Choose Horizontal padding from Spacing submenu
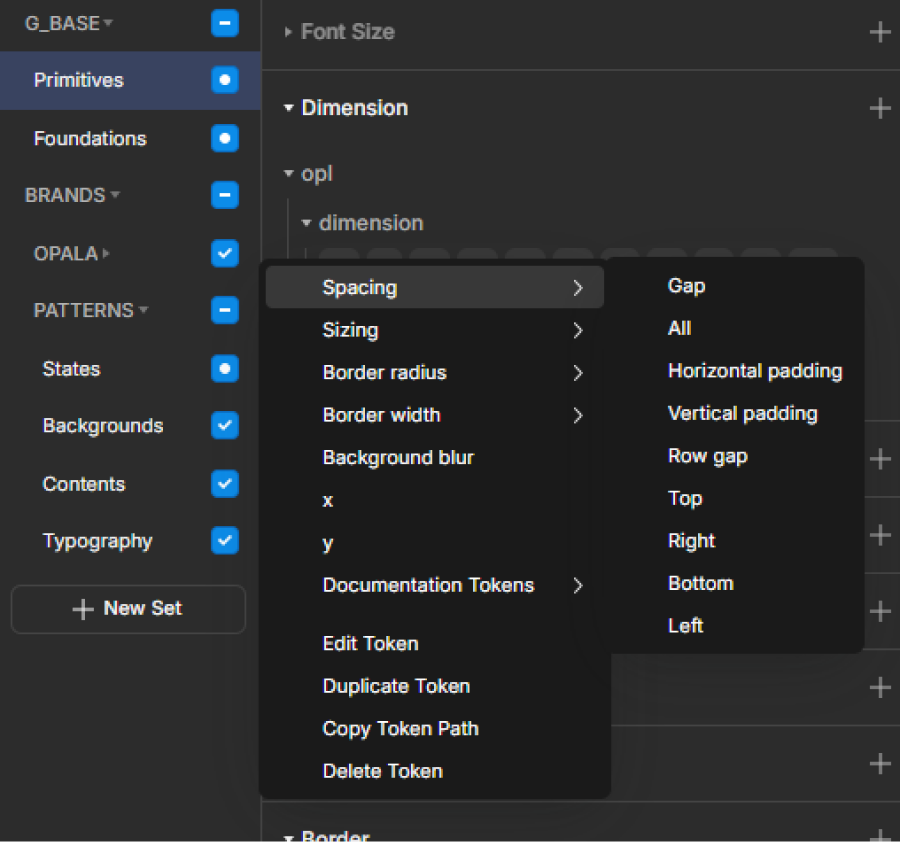 click(x=754, y=371)
